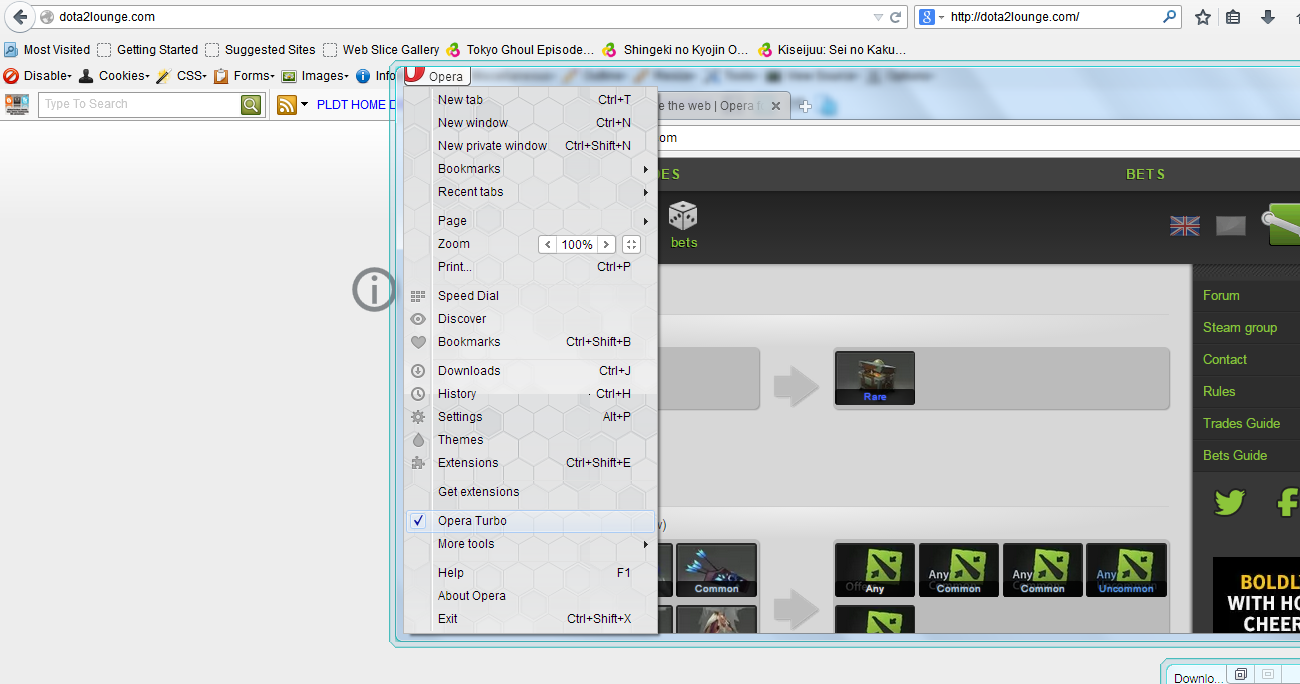Click the Opera menu button
This screenshot has height=684, width=1300.
(x=436, y=76)
